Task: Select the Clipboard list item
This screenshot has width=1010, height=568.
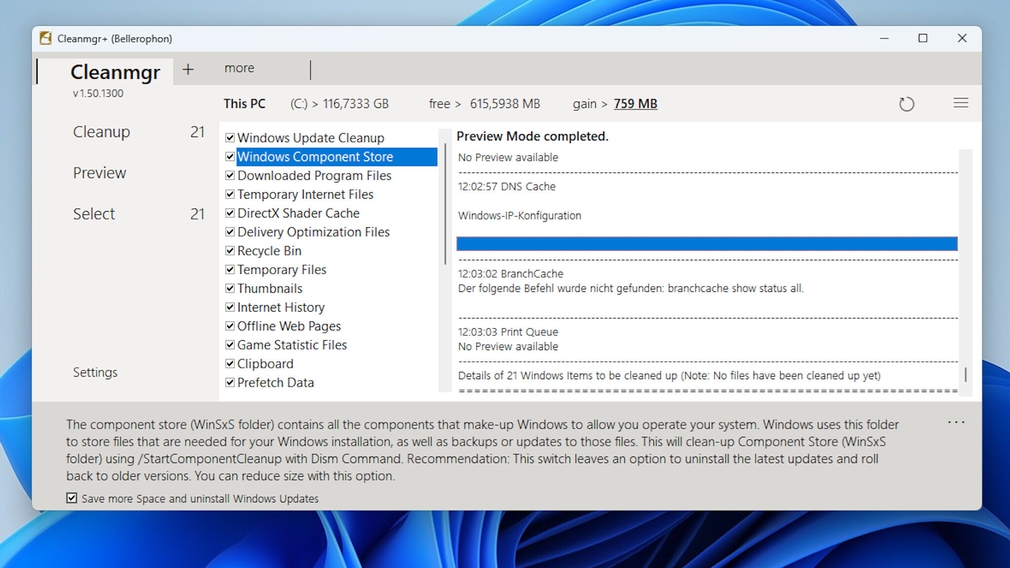Action: pyautogui.click(x=265, y=363)
